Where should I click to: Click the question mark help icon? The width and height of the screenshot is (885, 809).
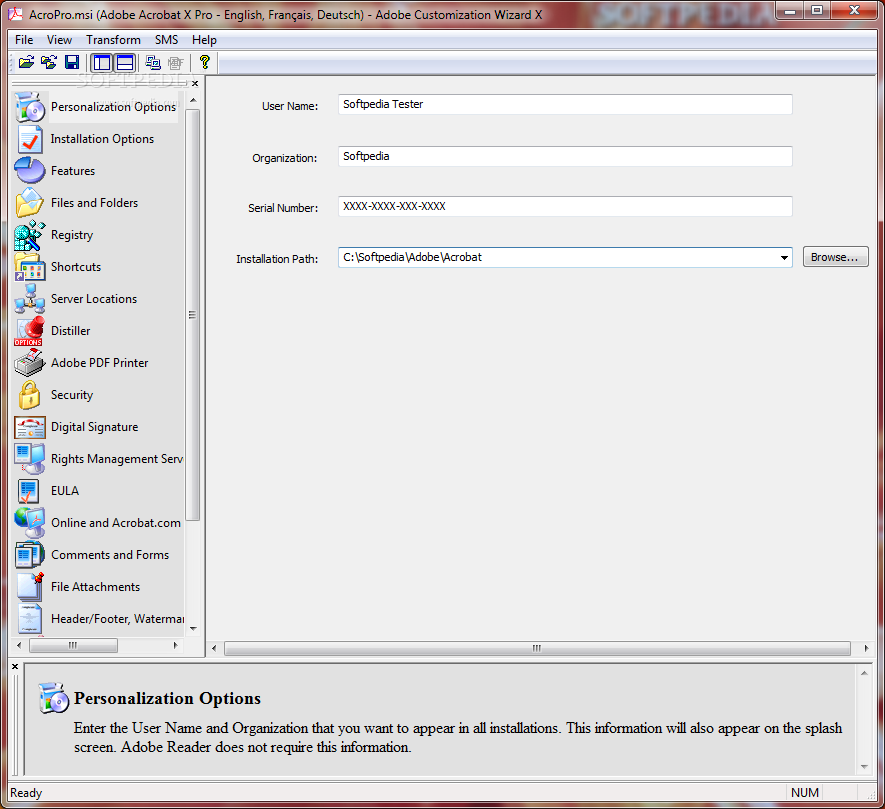point(205,62)
